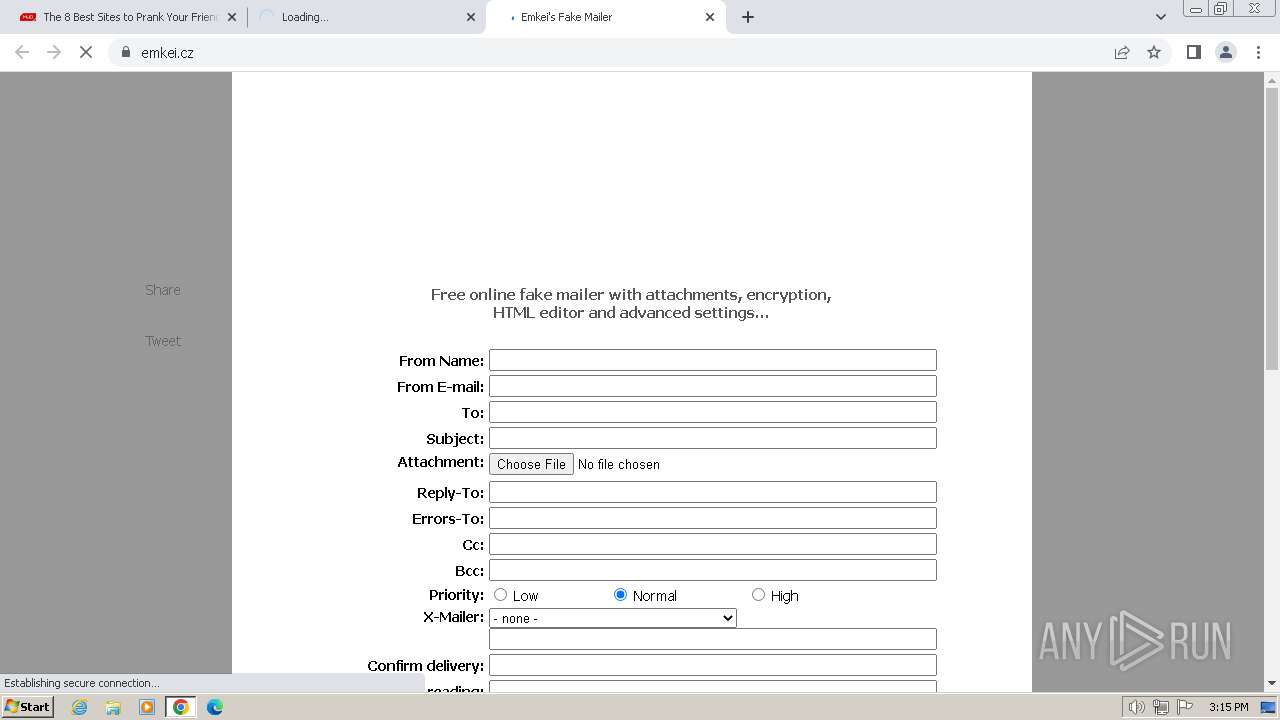Open the Windows Start button
The height and width of the screenshot is (720, 1280).
pyautogui.click(x=28, y=707)
